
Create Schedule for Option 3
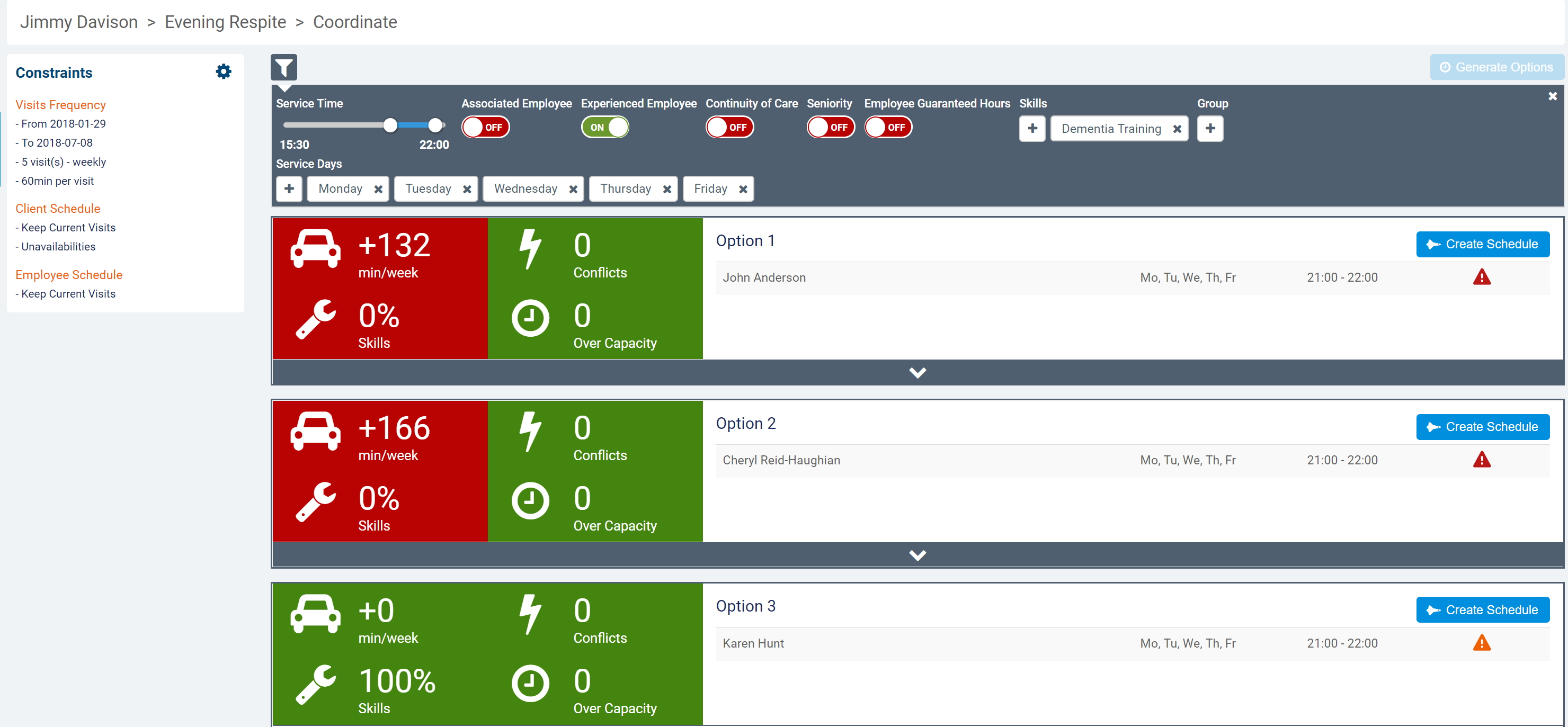click(1482, 609)
